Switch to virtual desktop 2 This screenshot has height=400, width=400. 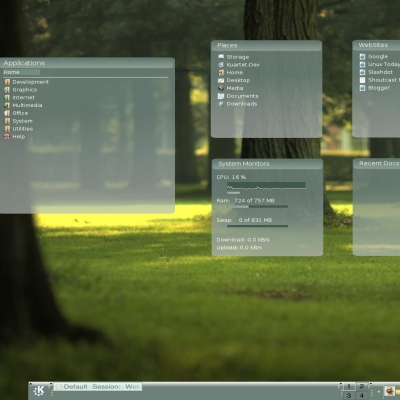(362, 387)
